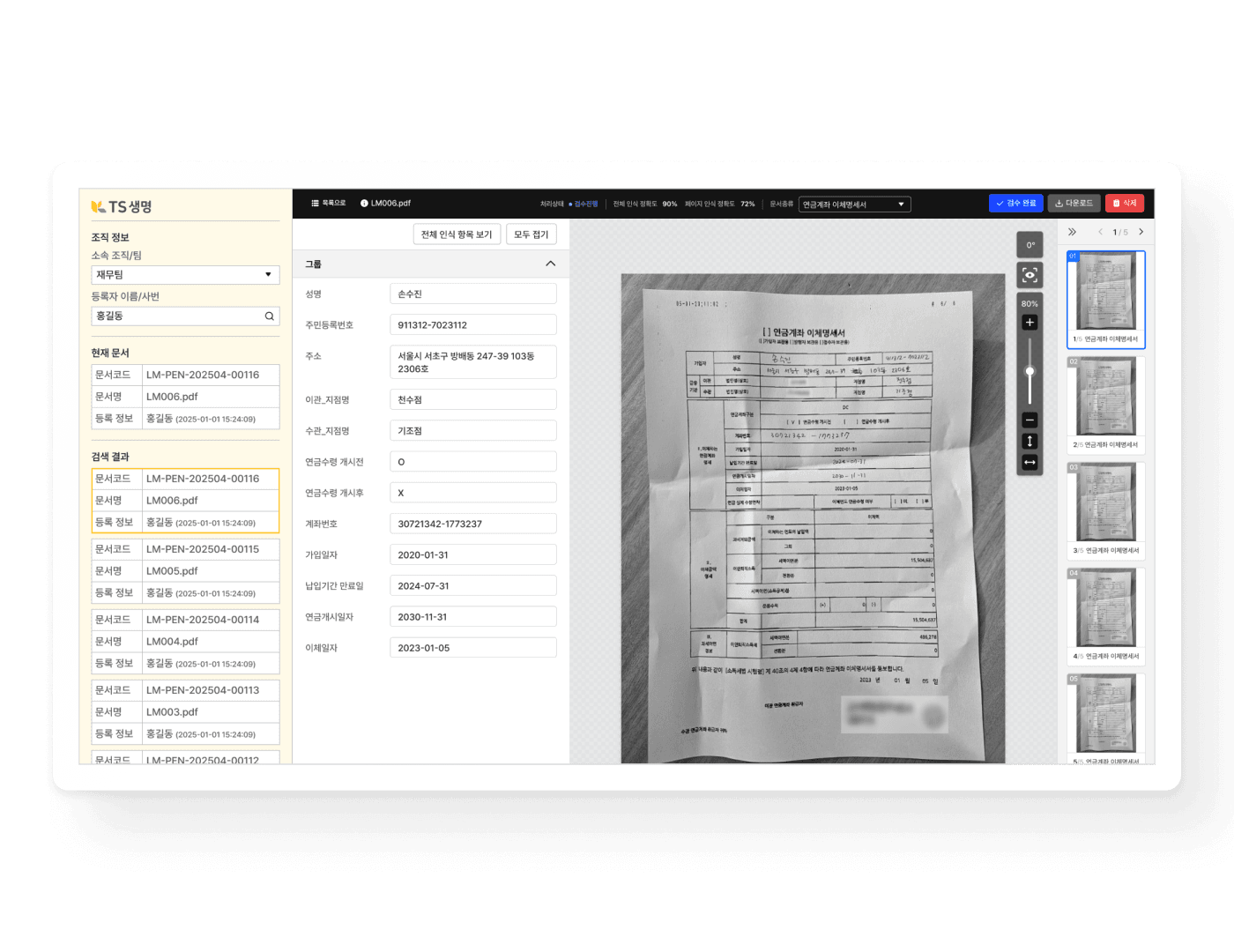Click the 다운로드 button
1234x952 pixels.
[1074, 204]
